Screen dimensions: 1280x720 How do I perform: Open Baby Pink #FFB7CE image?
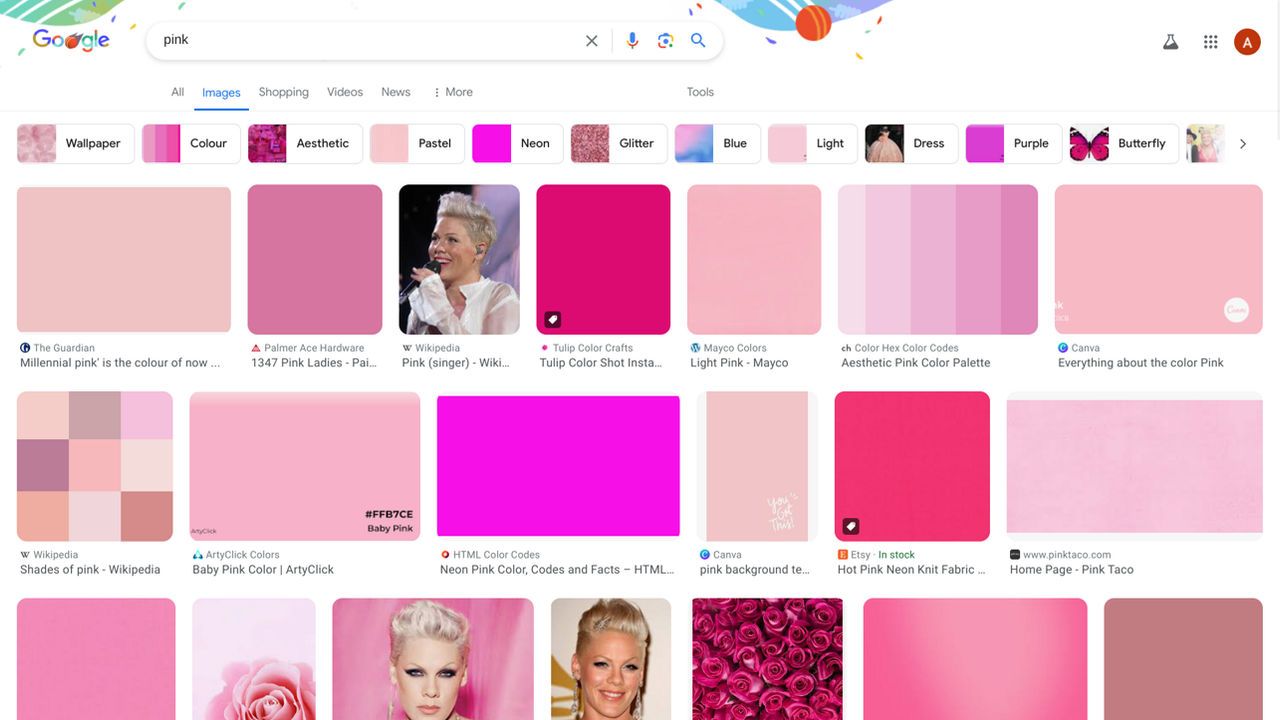click(305, 466)
